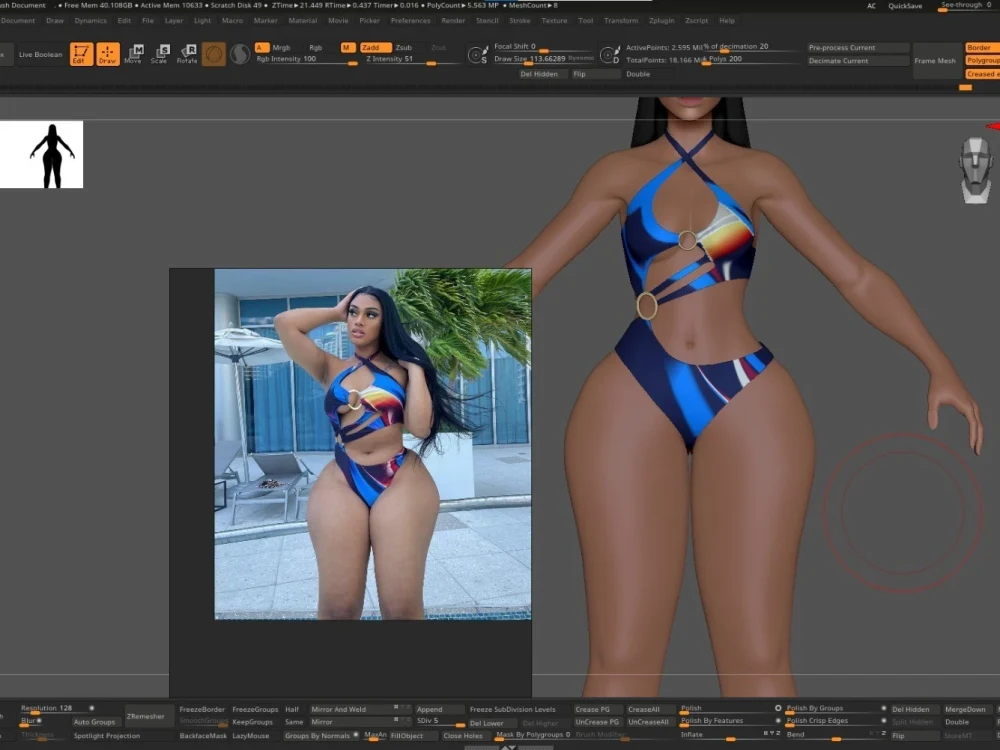1000x750 pixels.
Task: Switch to Zsub sculpt mode
Action: tap(404, 47)
